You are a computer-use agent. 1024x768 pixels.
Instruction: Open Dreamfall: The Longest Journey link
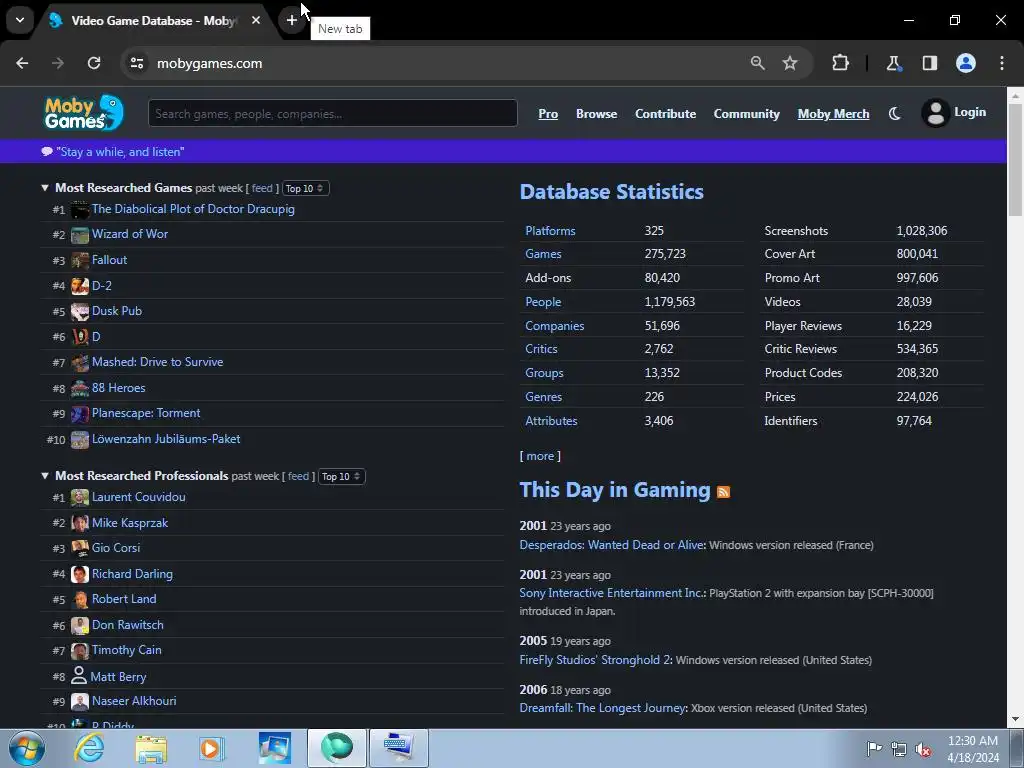click(x=603, y=708)
